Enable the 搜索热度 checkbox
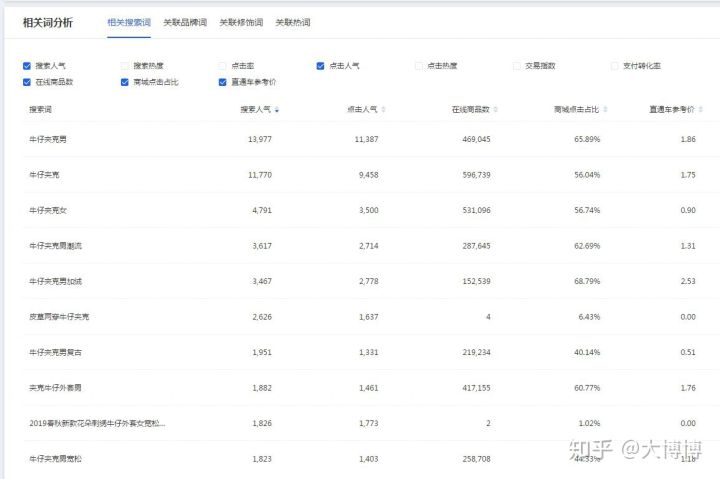 [125, 66]
